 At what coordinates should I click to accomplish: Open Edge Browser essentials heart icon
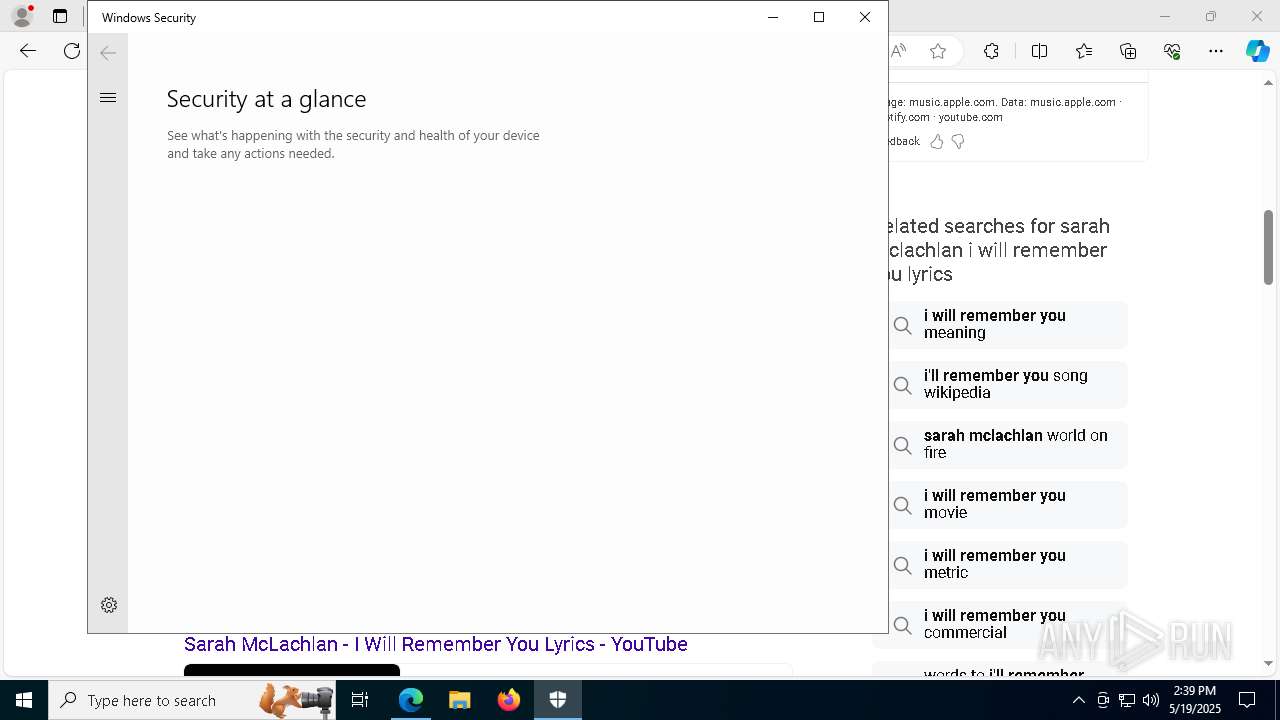coord(1172,51)
